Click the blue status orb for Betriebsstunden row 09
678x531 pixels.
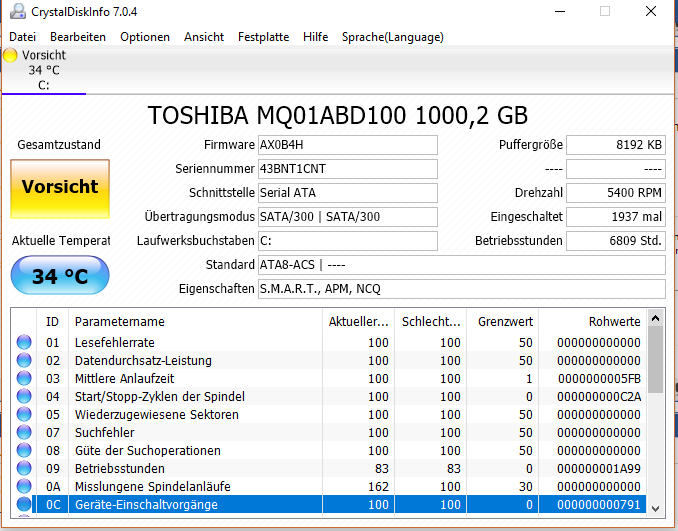24,468
